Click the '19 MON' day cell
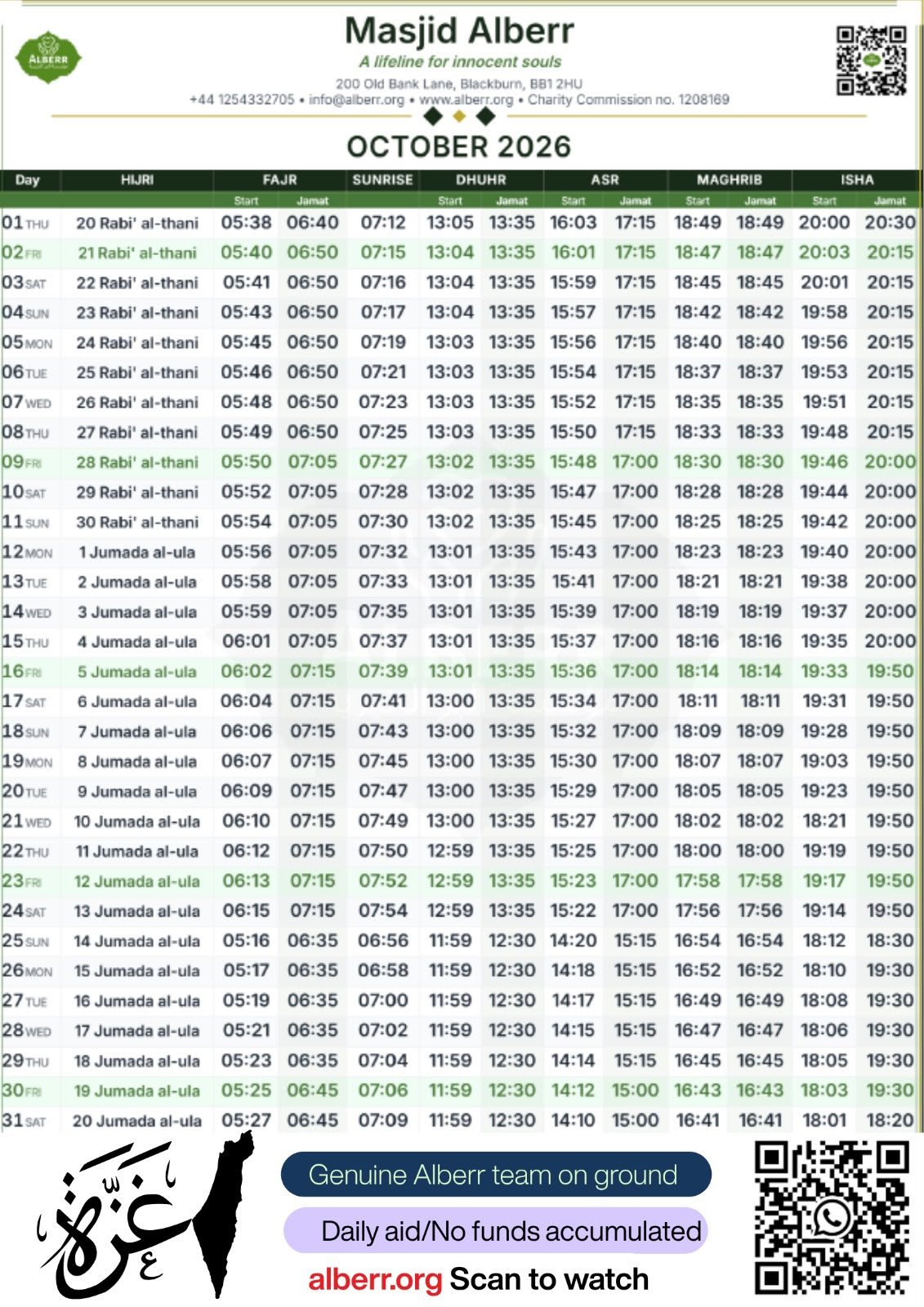This screenshot has width=924, height=1307. [27, 761]
